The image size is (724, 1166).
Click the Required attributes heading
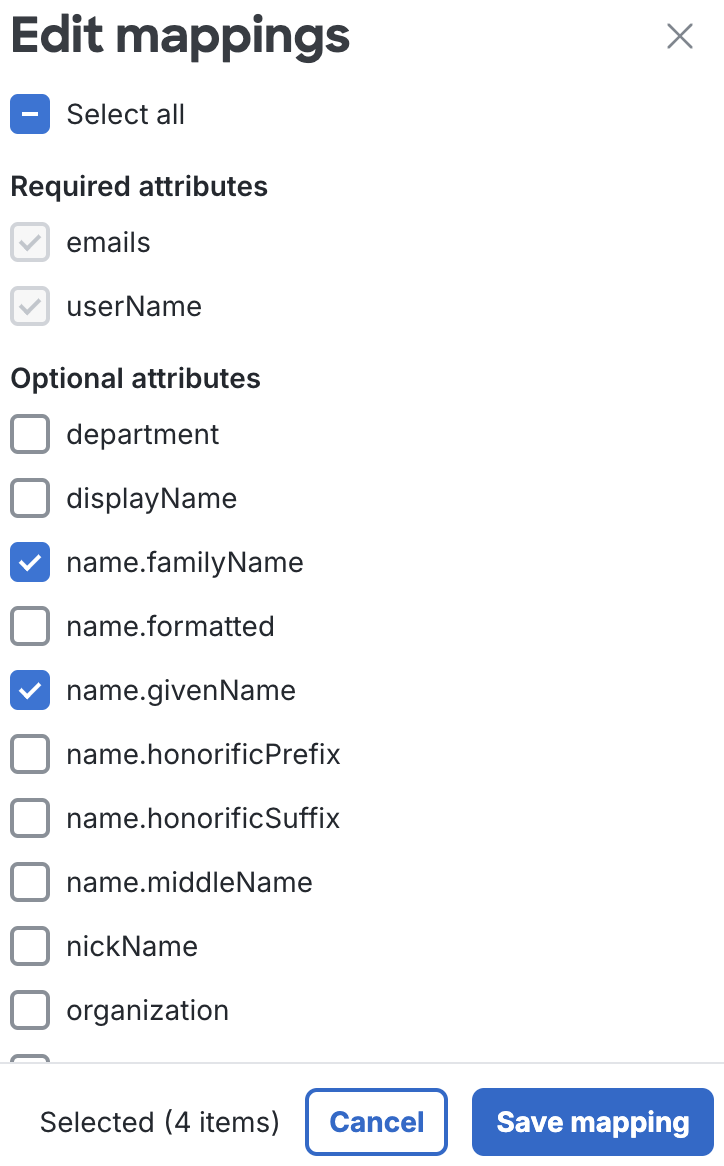click(x=139, y=186)
